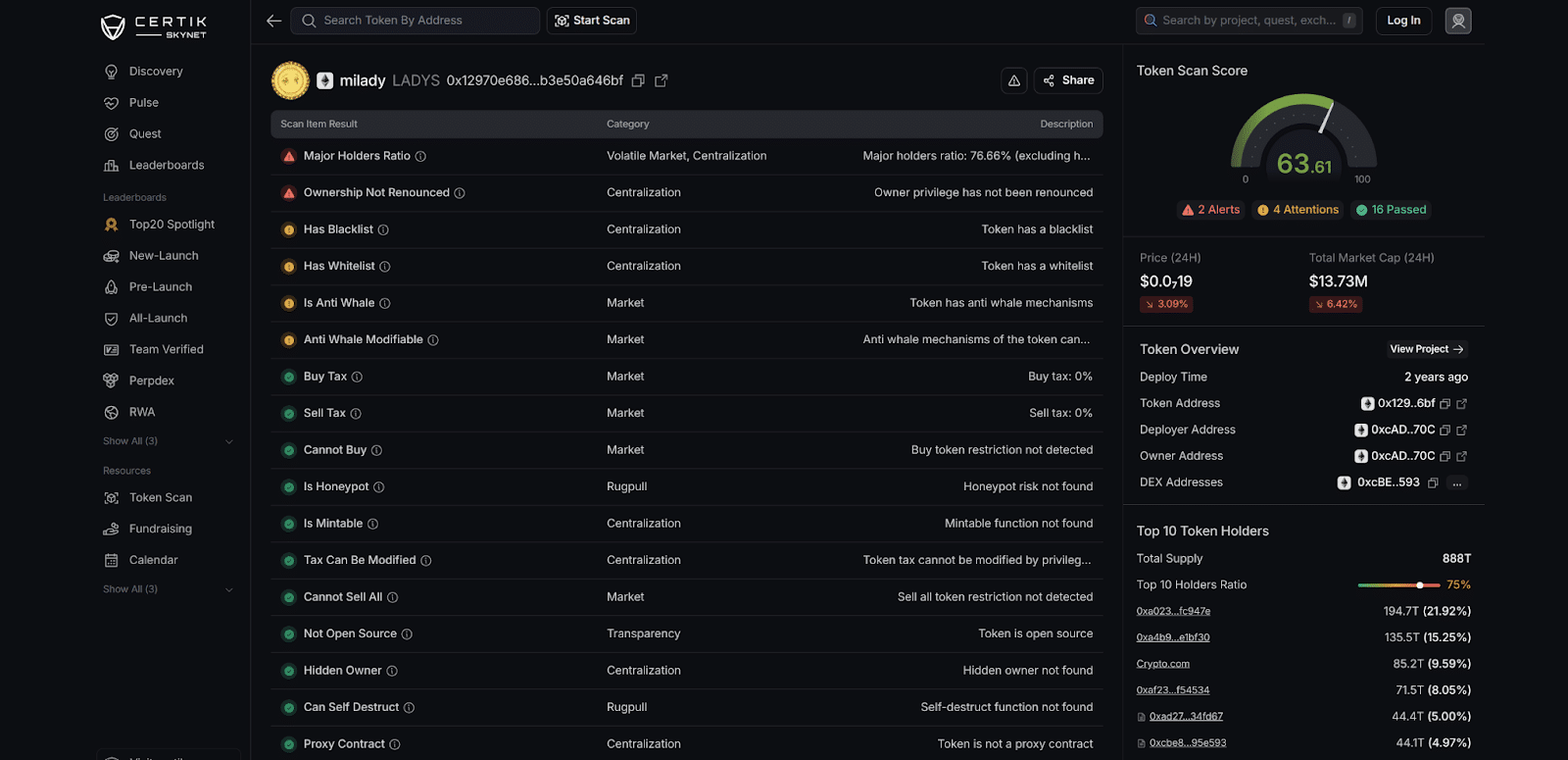Screen dimensions: 1568x760
Task: Click the milady token logo
Action: [290, 80]
